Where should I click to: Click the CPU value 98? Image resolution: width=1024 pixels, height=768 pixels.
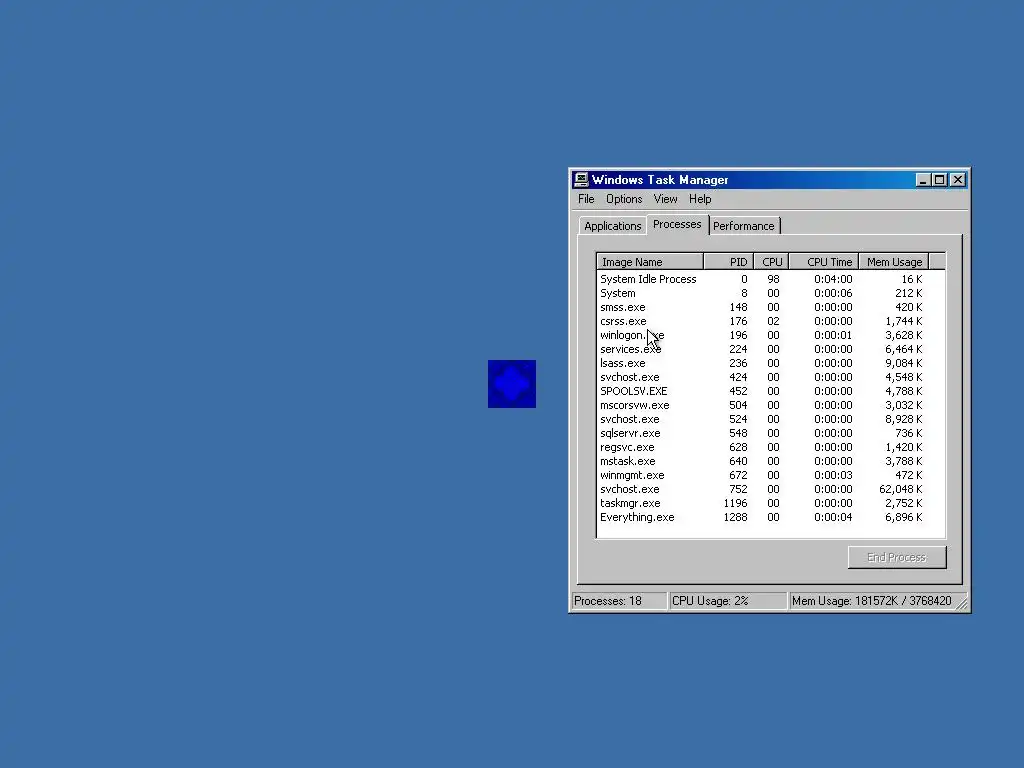pyautogui.click(x=773, y=279)
